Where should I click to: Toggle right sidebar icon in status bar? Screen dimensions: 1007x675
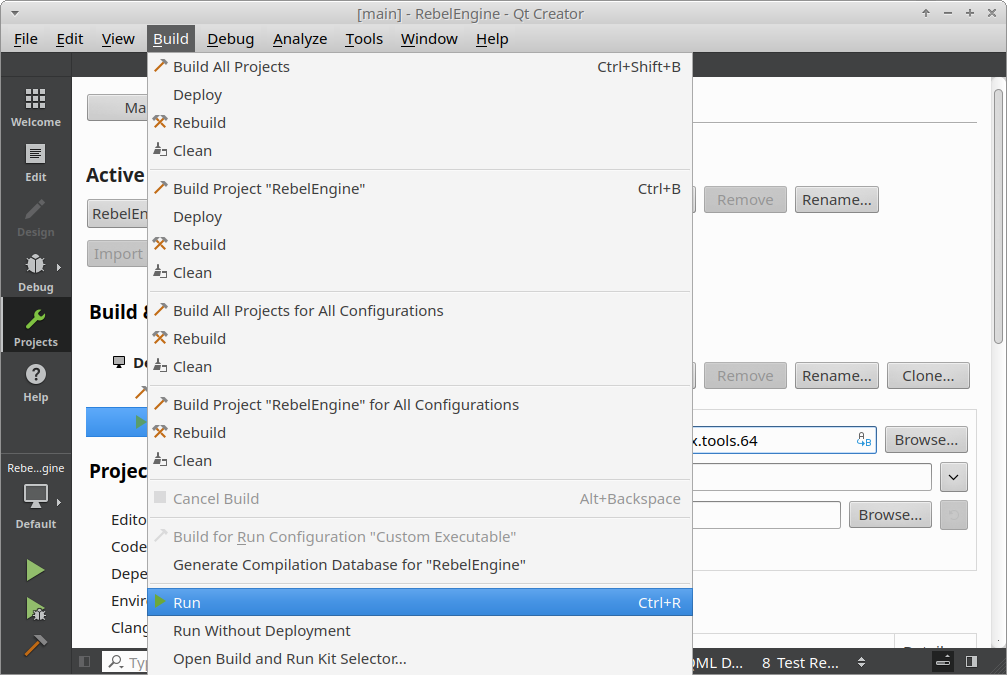click(971, 662)
